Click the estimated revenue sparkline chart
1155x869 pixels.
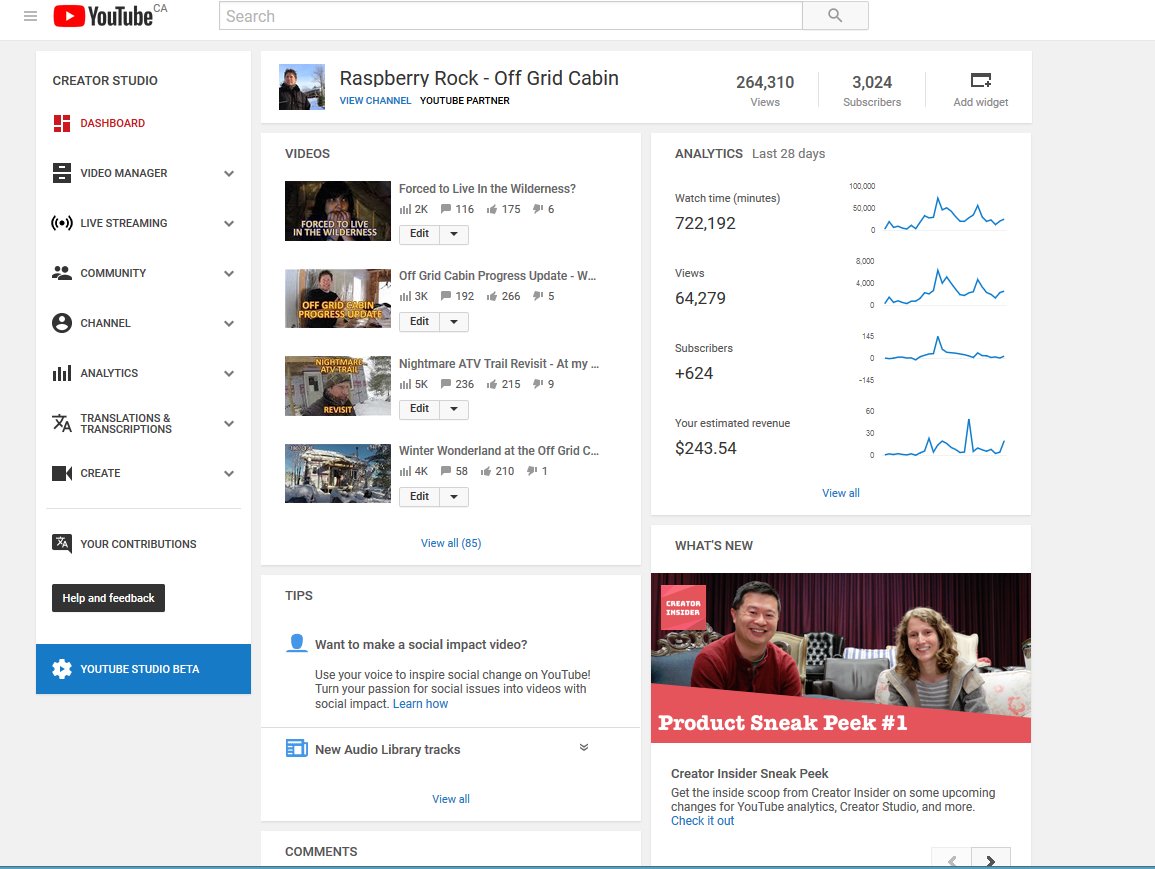(944, 437)
